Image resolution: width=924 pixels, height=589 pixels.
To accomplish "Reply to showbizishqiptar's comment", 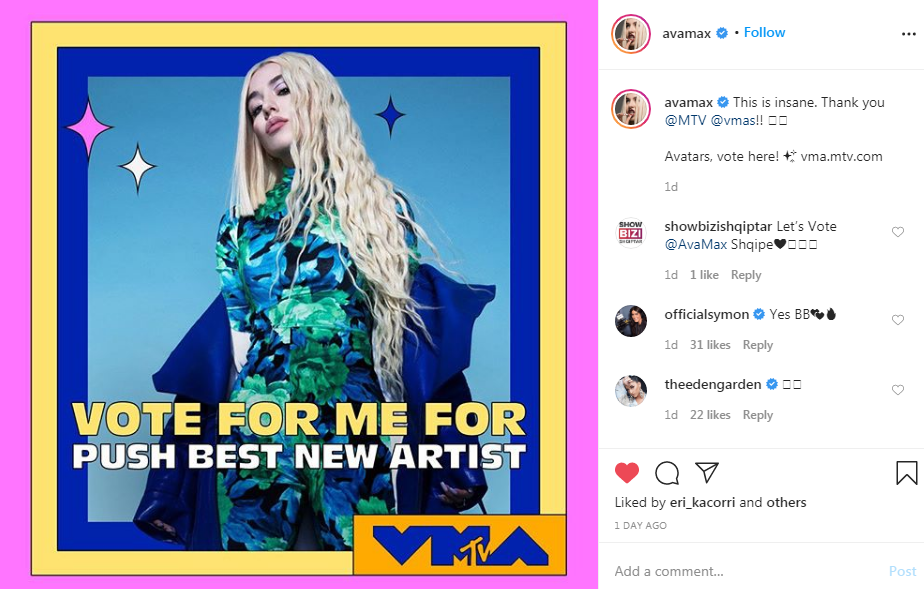I will (746, 275).
